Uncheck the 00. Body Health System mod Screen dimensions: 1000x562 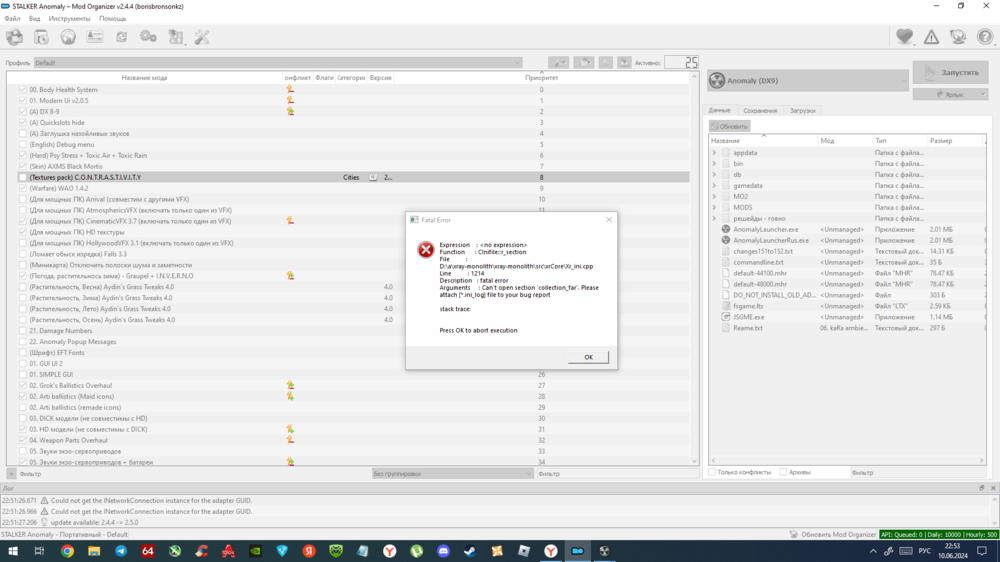tap(22, 90)
